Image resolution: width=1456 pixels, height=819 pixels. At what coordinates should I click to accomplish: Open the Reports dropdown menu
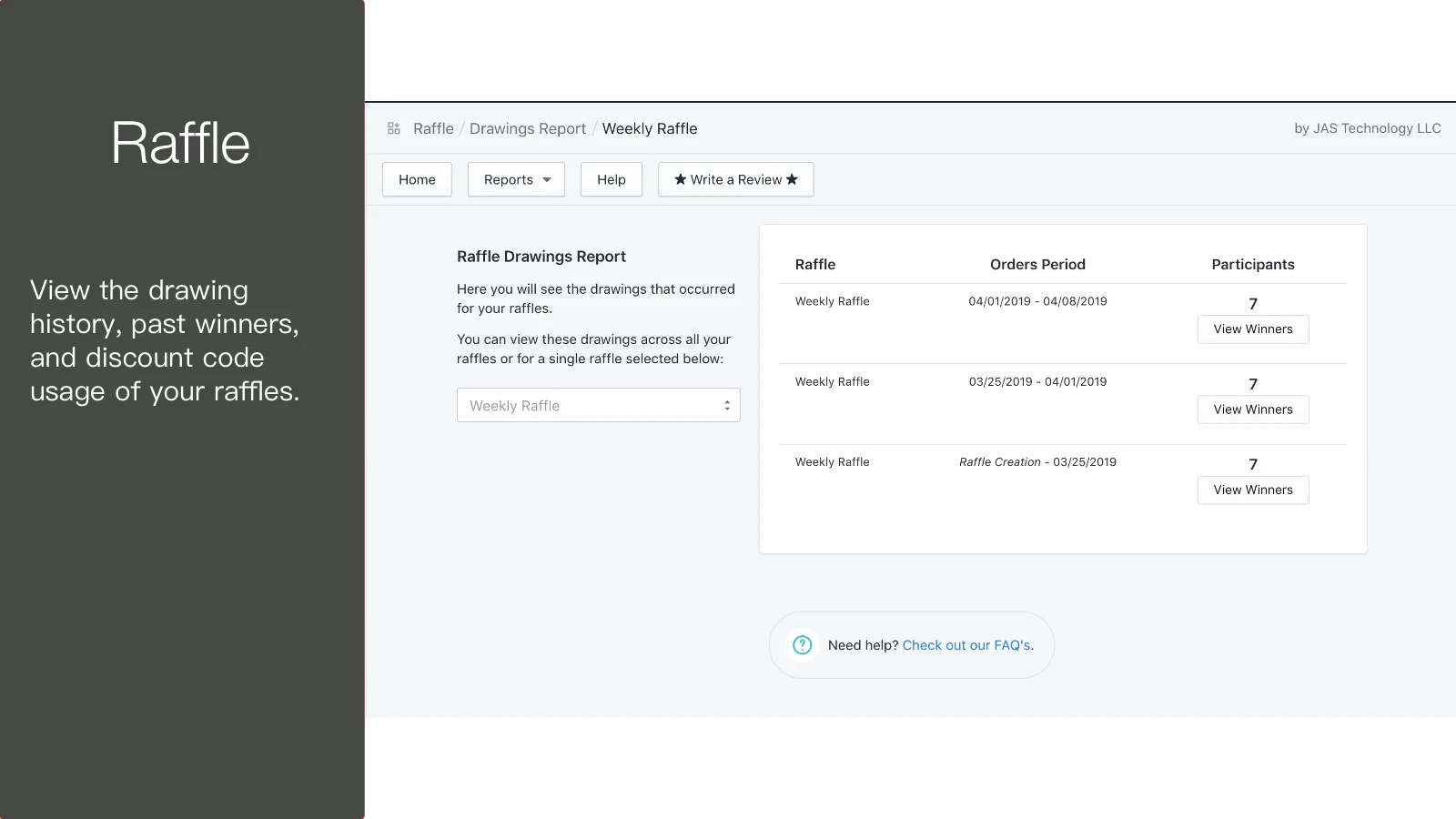[516, 179]
